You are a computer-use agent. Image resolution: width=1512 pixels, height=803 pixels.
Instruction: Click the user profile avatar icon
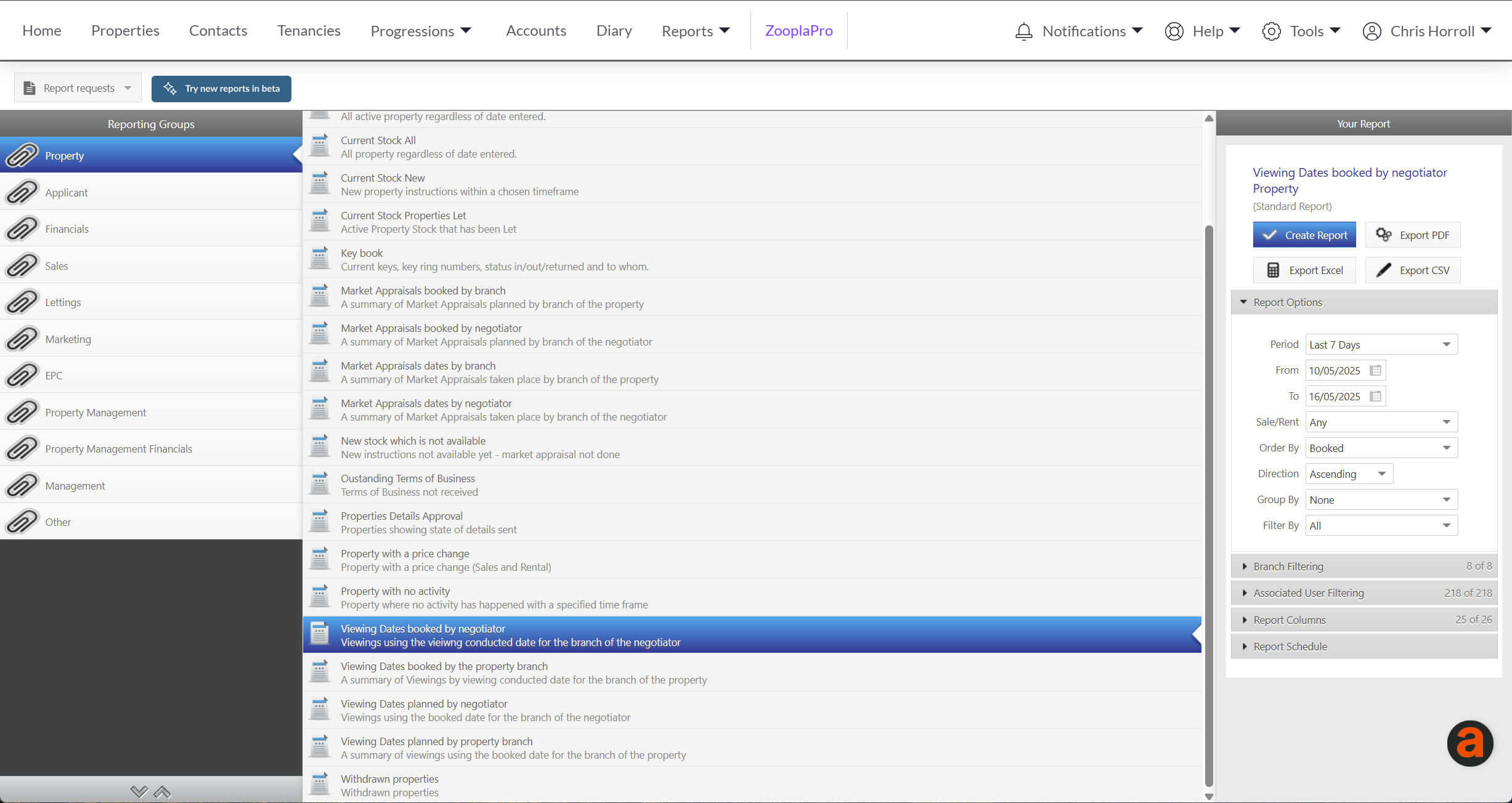[x=1372, y=31]
